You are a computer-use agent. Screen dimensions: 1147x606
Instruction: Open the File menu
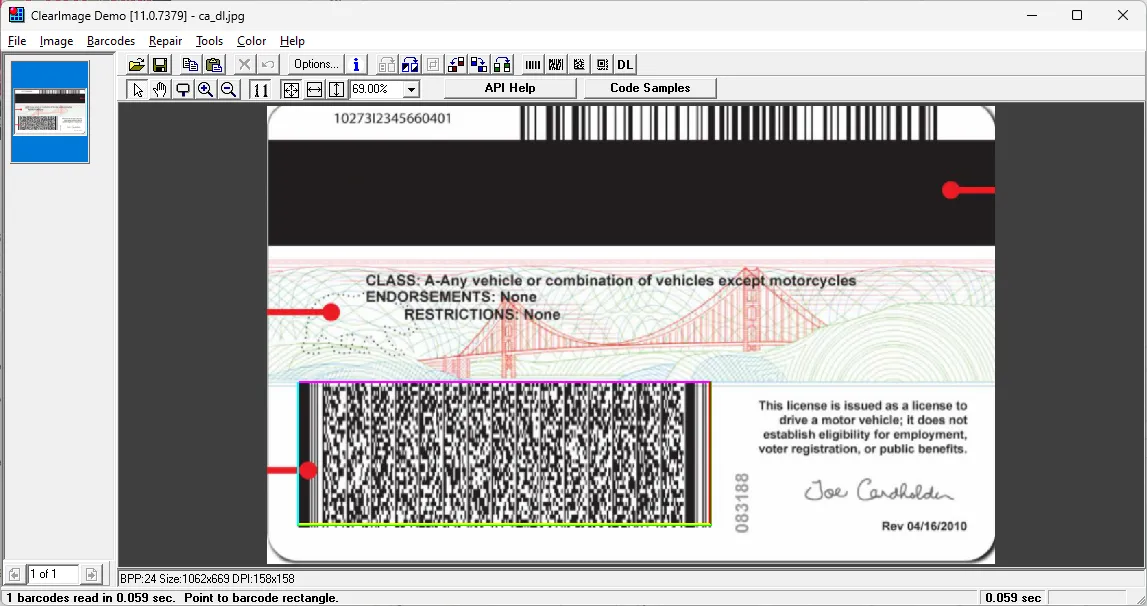click(17, 41)
